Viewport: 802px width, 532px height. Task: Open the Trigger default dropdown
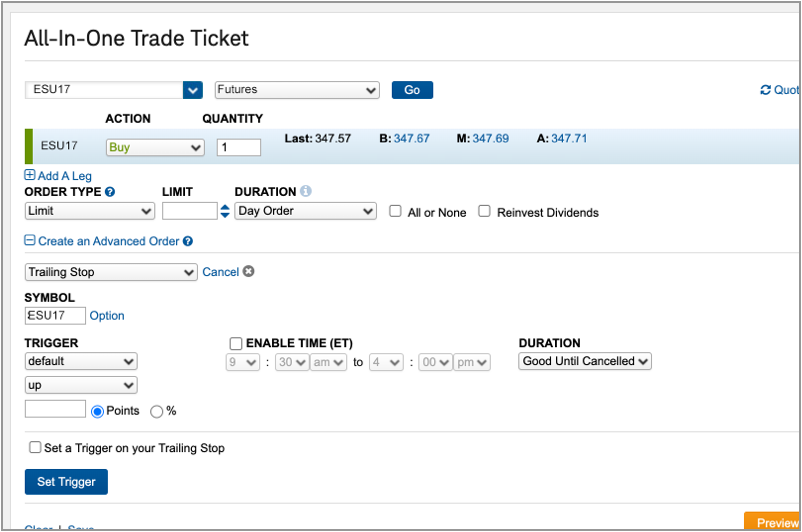click(81, 362)
